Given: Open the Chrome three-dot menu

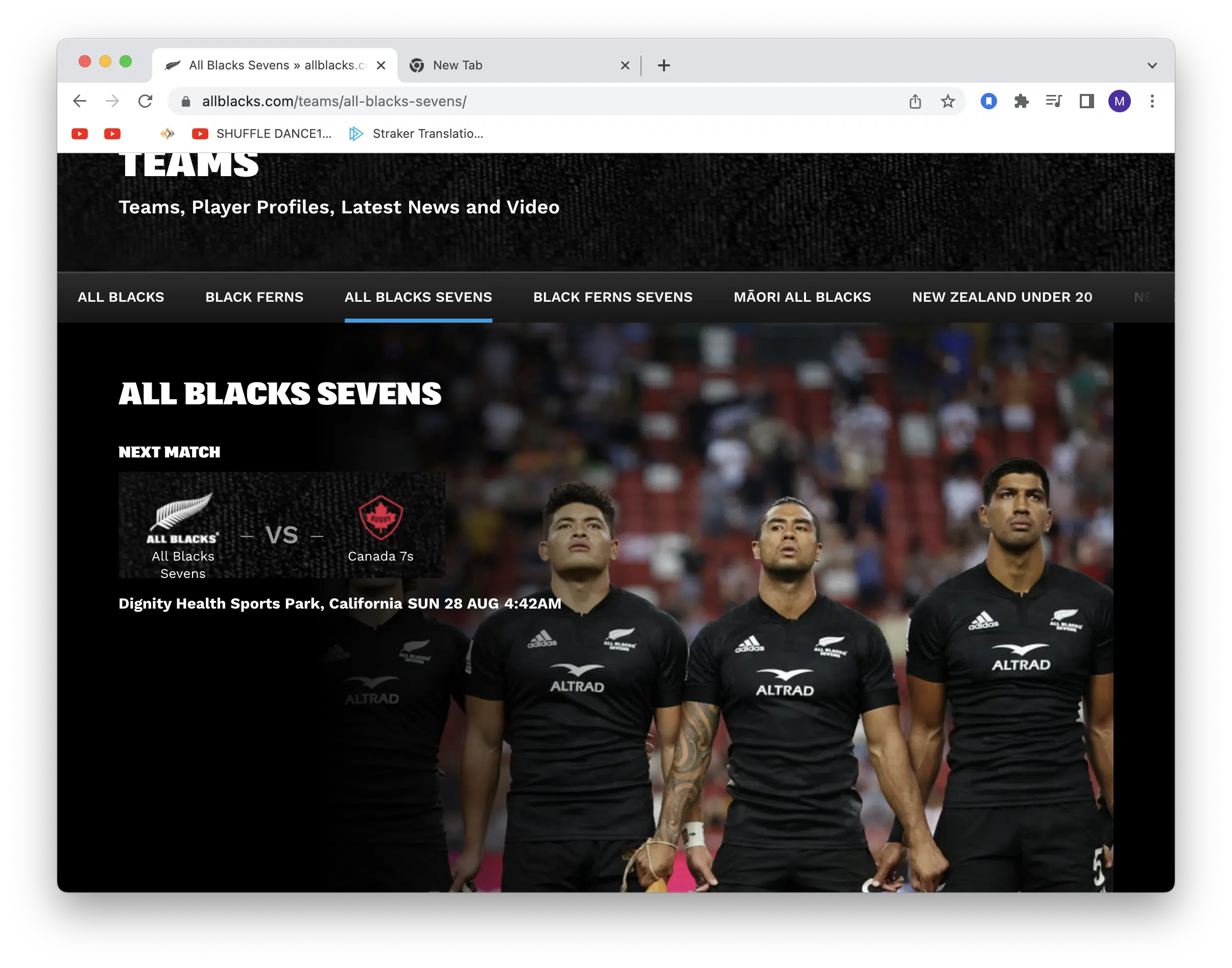Looking at the screenshot, I should click(1151, 102).
